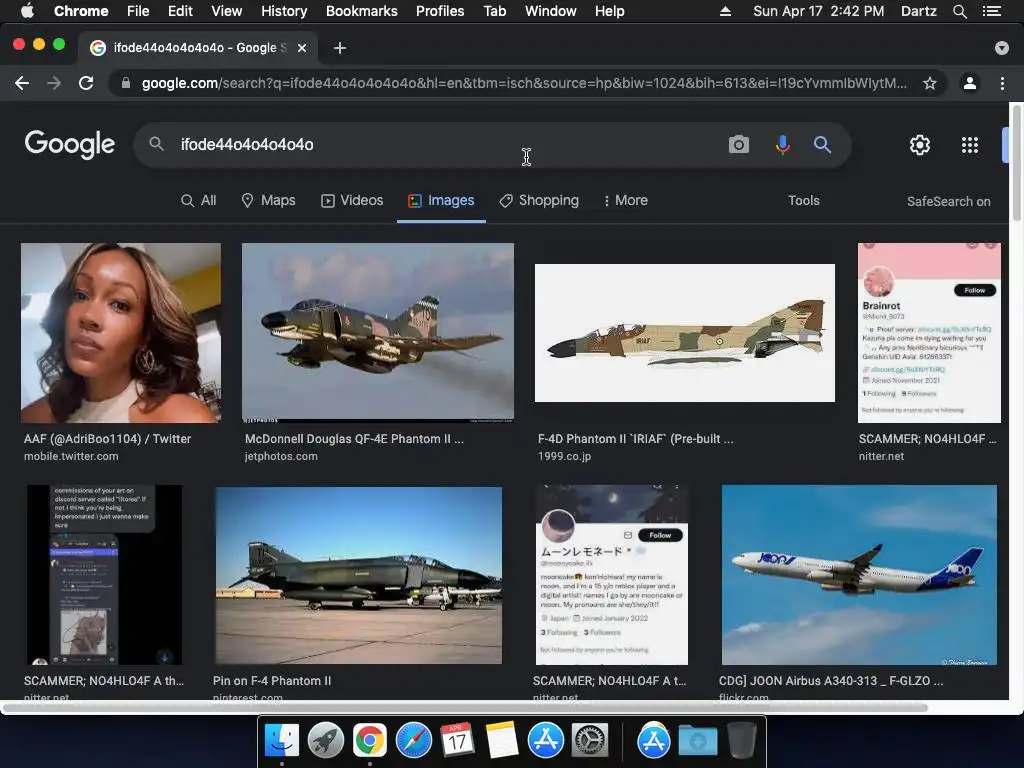Open the Downloads folder in the Dock
This screenshot has height=768, width=1024.
[697, 741]
